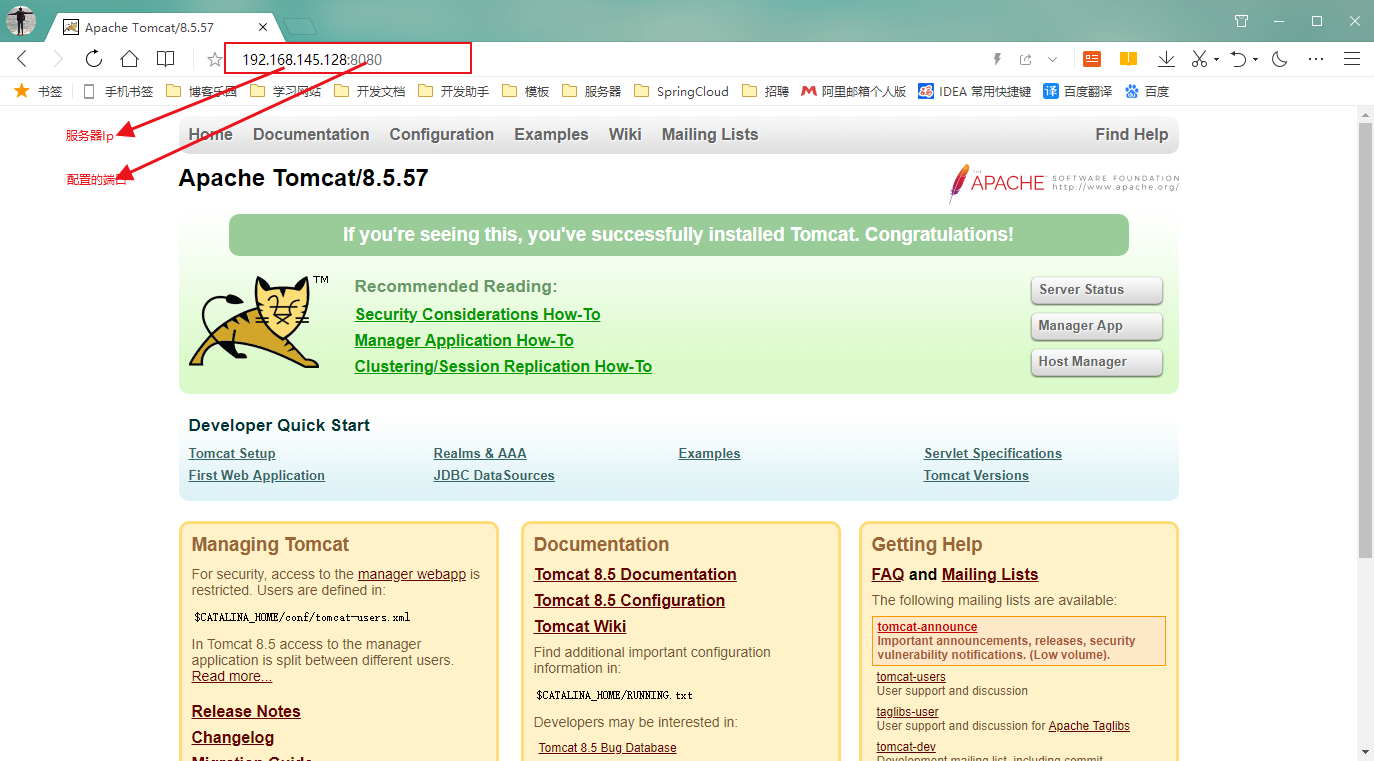1374x761 pixels.
Task: Toggle night mode with the moon icon
Action: coord(1279,59)
